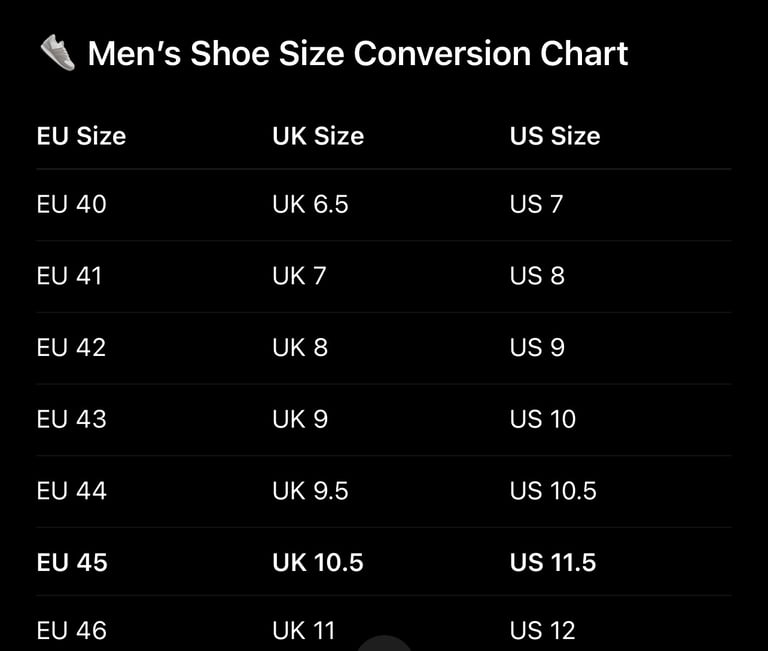Viewport: 768px width, 651px height.
Task: Click the EU 42 cell
Action: [72, 347]
